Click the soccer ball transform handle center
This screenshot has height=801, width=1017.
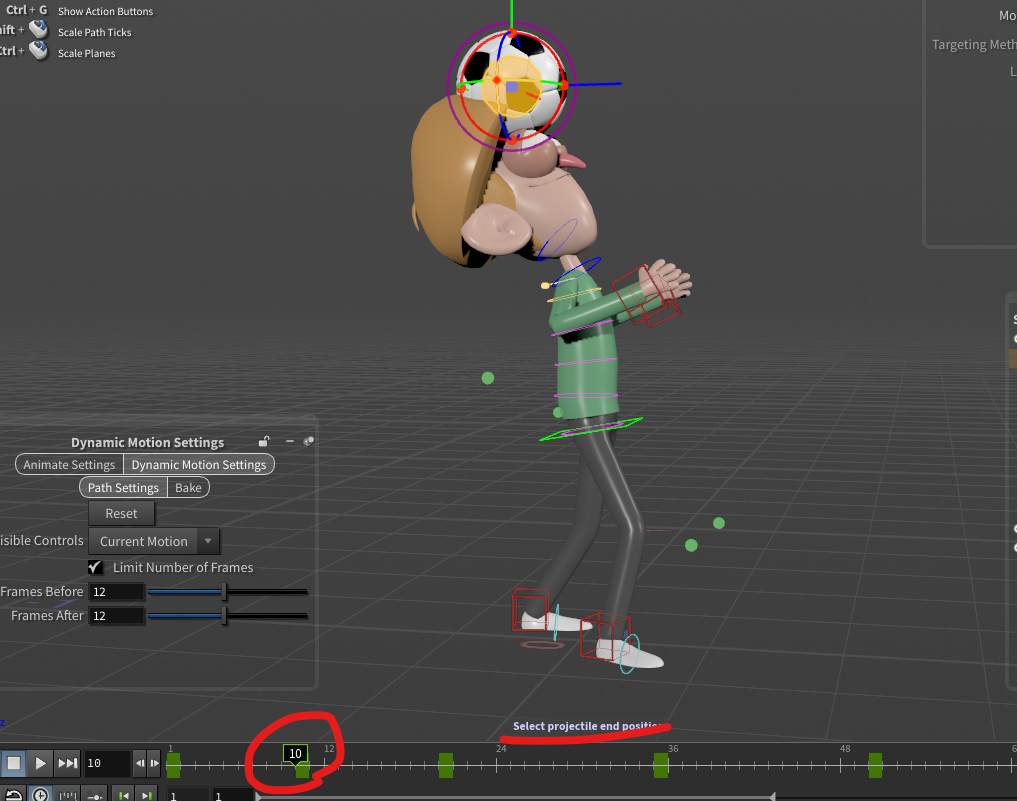[512, 86]
